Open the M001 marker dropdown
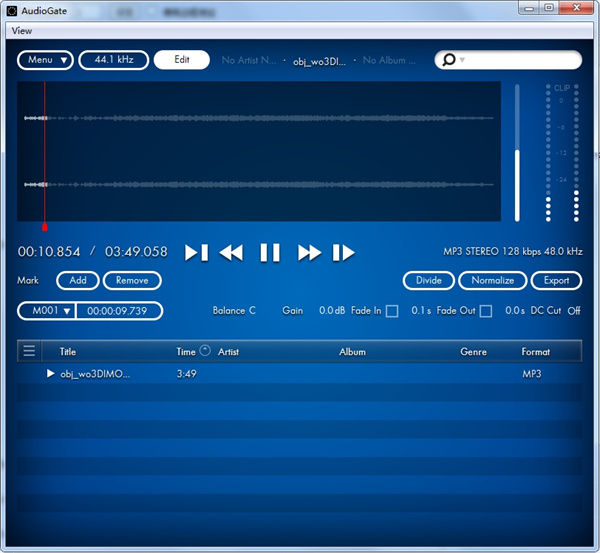 (x=47, y=310)
